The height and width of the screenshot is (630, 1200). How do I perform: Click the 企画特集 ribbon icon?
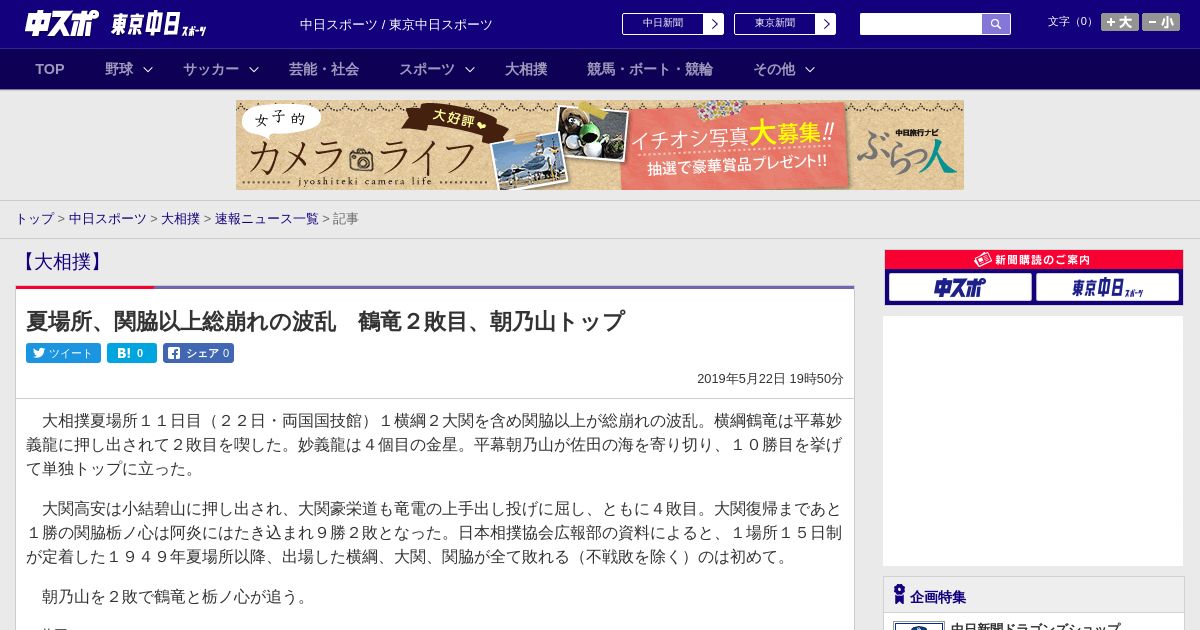pos(899,595)
